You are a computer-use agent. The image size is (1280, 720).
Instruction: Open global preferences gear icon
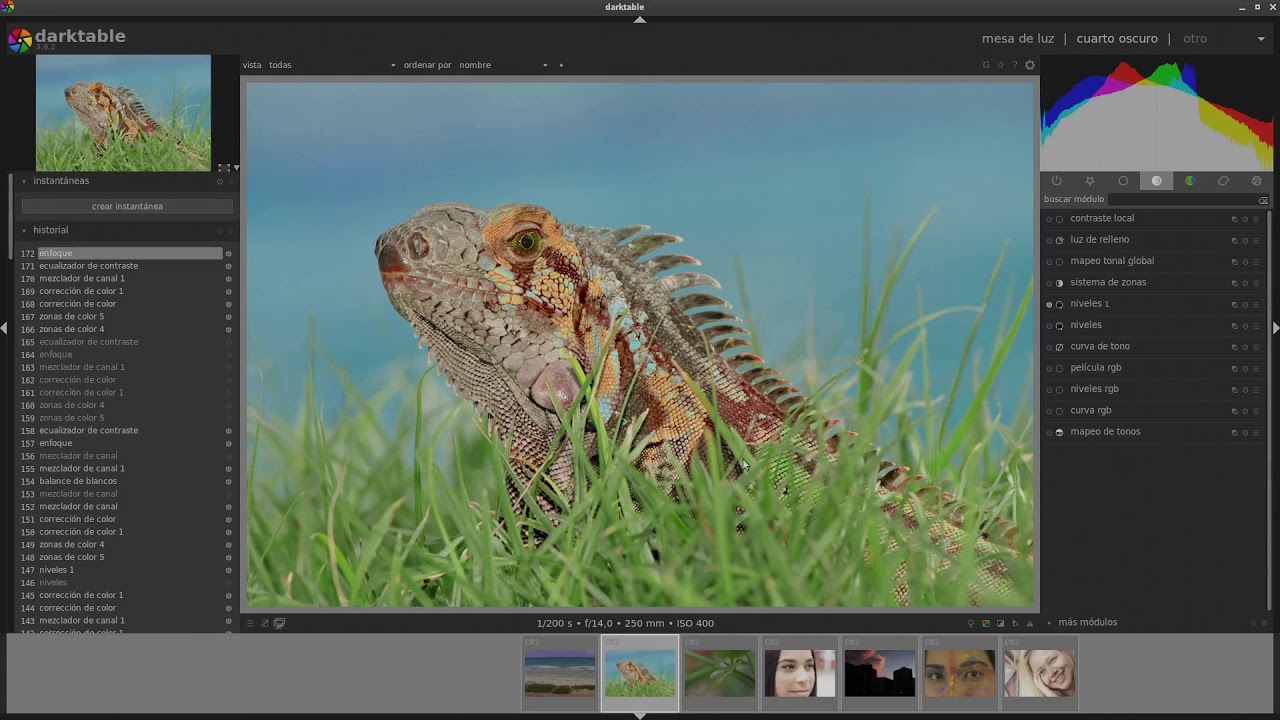pos(1030,65)
